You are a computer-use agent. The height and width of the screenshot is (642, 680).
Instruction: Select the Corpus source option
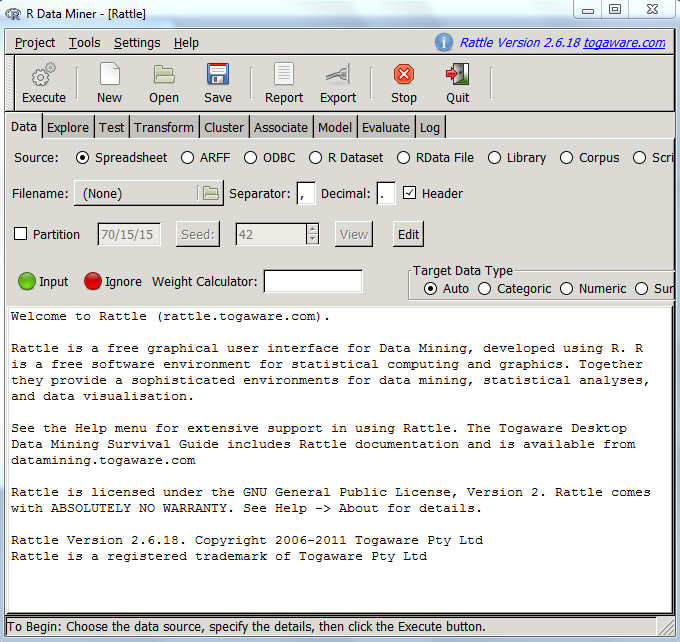(x=566, y=157)
